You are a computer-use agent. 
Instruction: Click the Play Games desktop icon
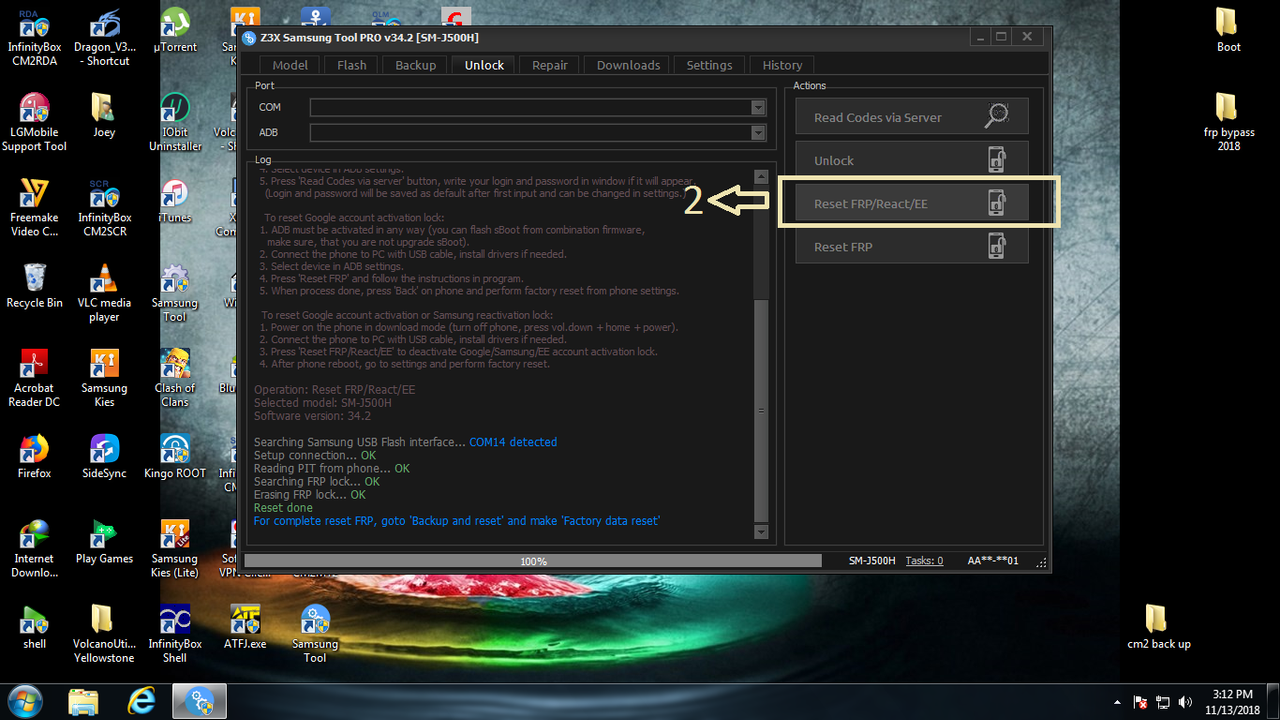[x=104, y=542]
